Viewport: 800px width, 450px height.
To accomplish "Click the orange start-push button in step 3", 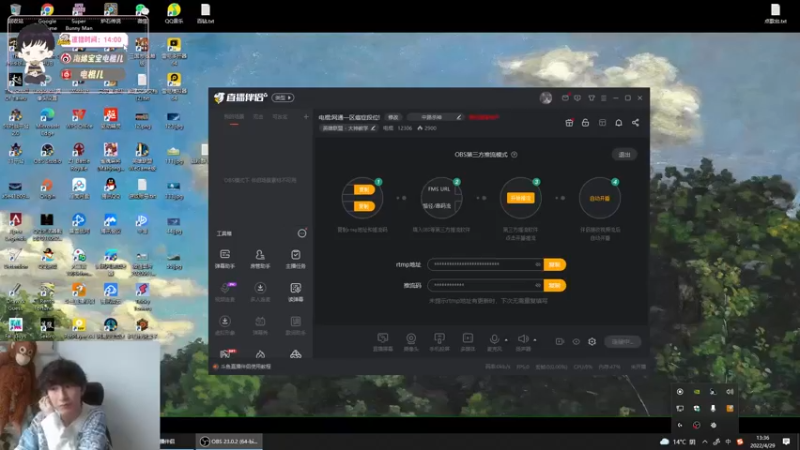I will point(520,198).
